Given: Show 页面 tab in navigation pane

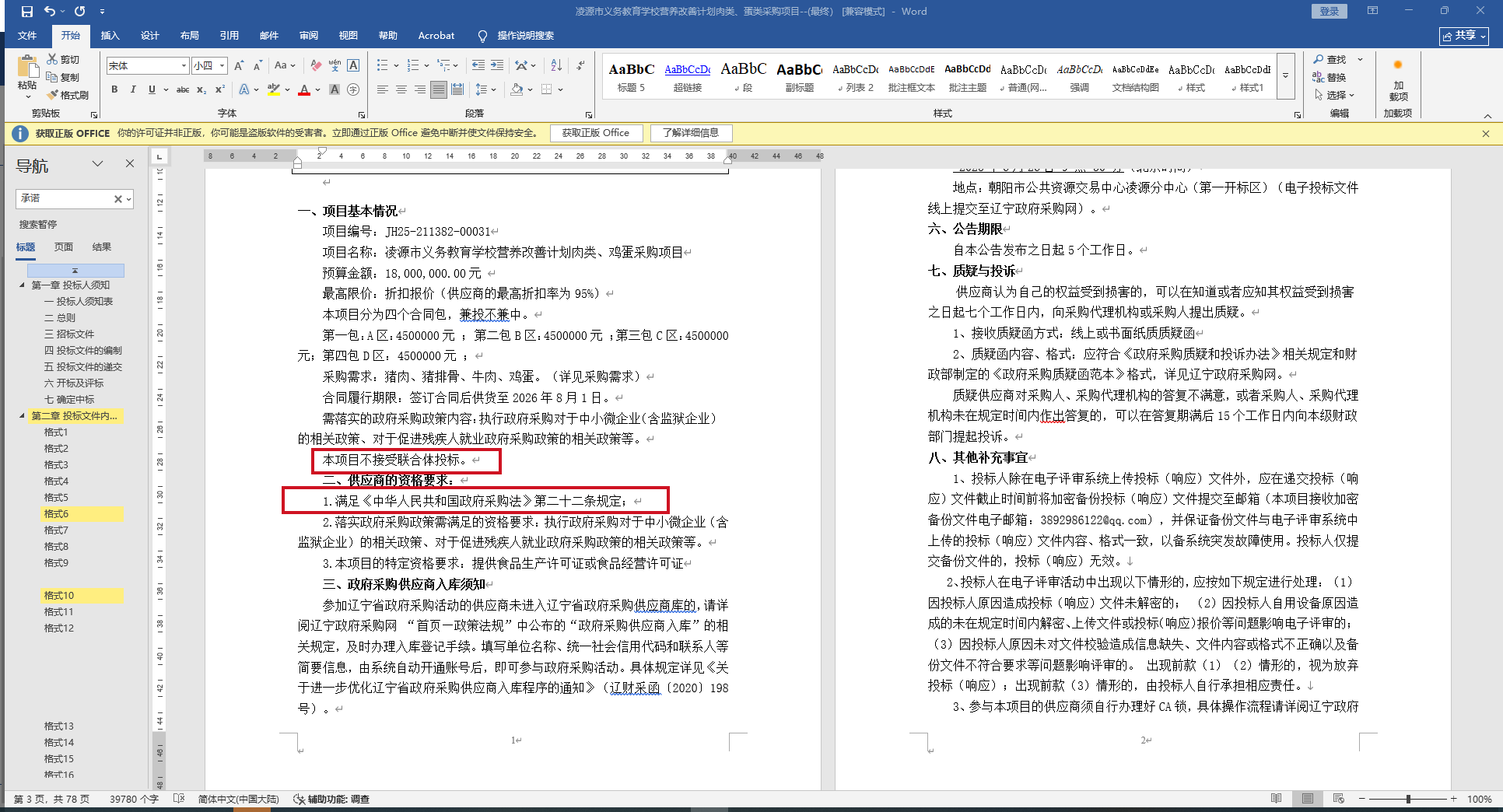Looking at the screenshot, I should point(64,247).
